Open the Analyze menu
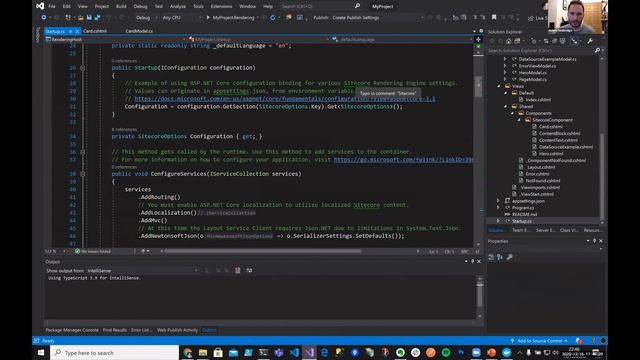 click(x=178, y=6)
